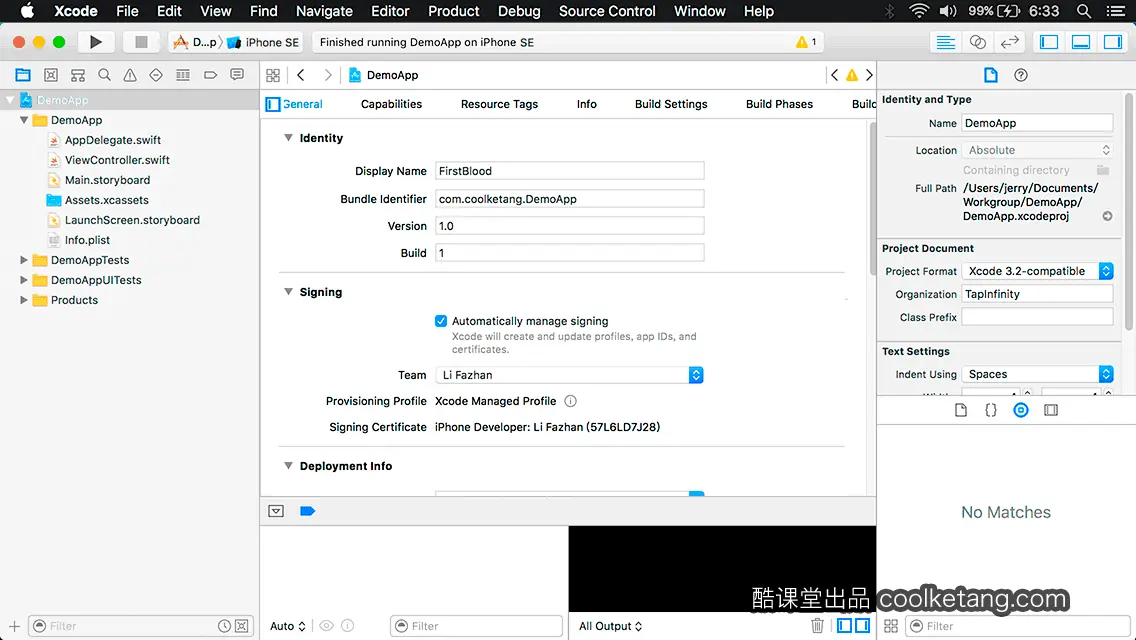Viewport: 1136px width, 640px height.
Task: Show the Source Control navigator
Action: [51, 75]
